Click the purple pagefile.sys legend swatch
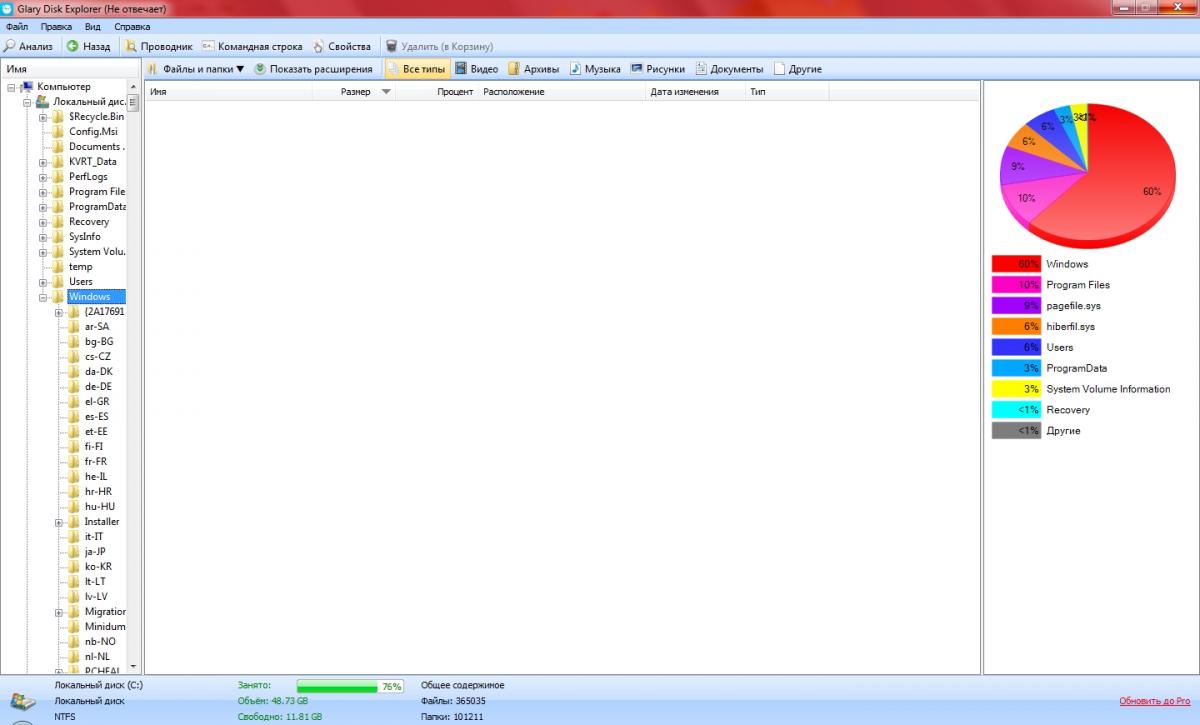Viewport: 1200px width, 725px height. click(x=1016, y=306)
